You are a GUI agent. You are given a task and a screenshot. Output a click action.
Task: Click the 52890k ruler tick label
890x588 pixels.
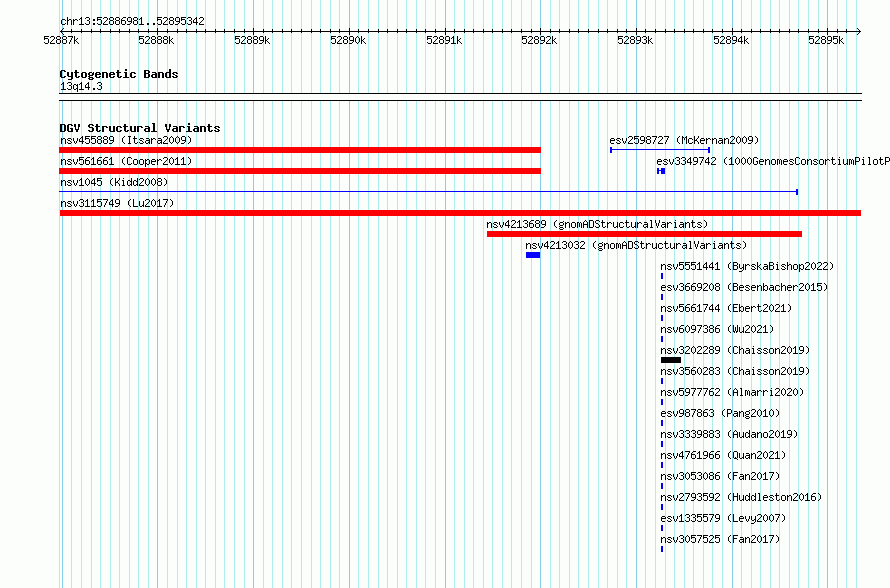(348, 40)
